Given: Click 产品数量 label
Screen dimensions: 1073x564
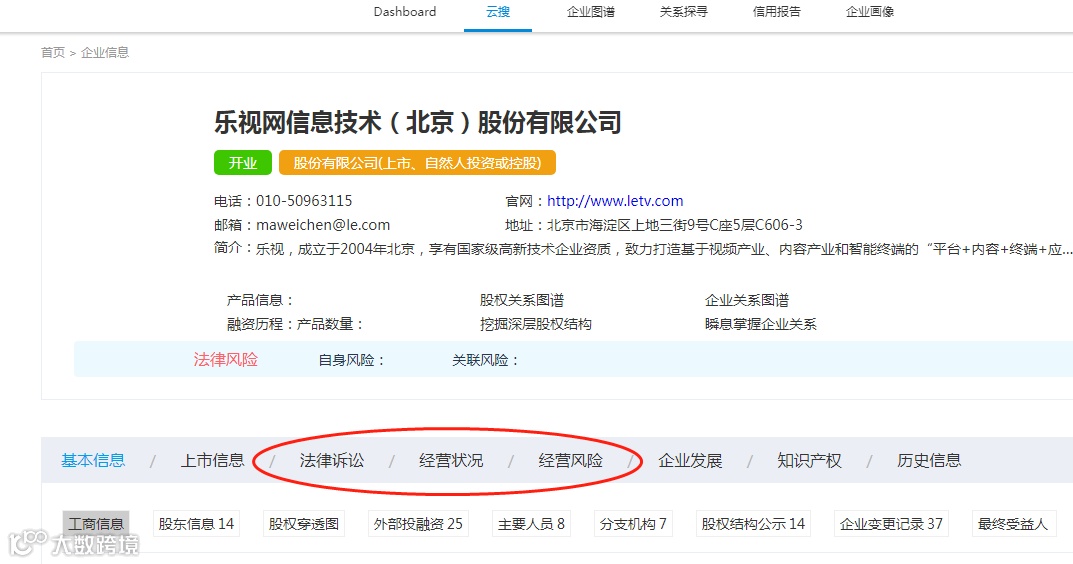Looking at the screenshot, I should (331, 324).
